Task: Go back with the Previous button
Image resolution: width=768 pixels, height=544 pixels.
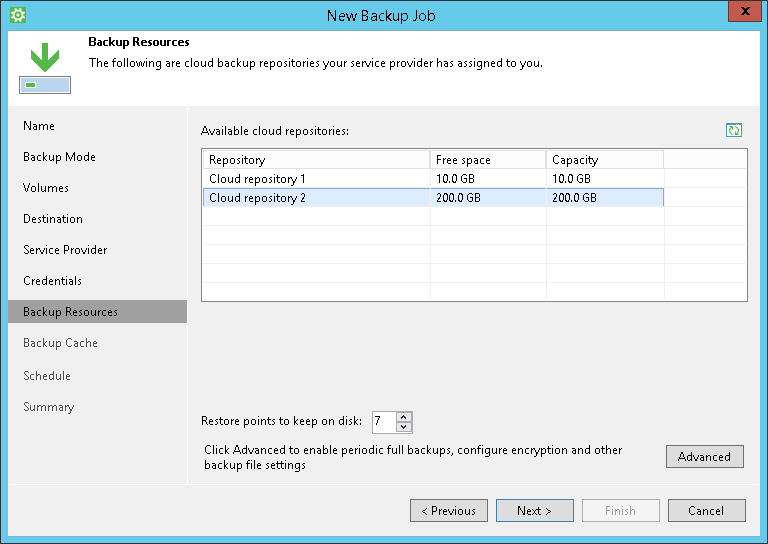Action: [x=449, y=511]
